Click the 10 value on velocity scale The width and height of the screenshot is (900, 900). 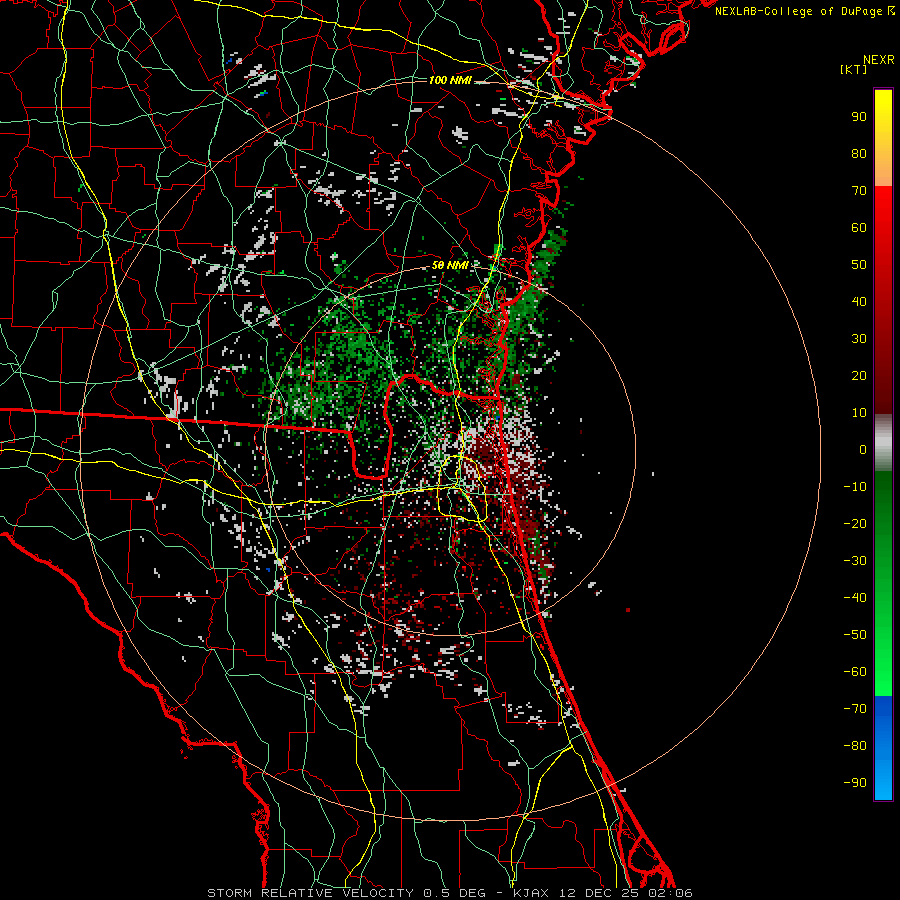[x=859, y=413]
